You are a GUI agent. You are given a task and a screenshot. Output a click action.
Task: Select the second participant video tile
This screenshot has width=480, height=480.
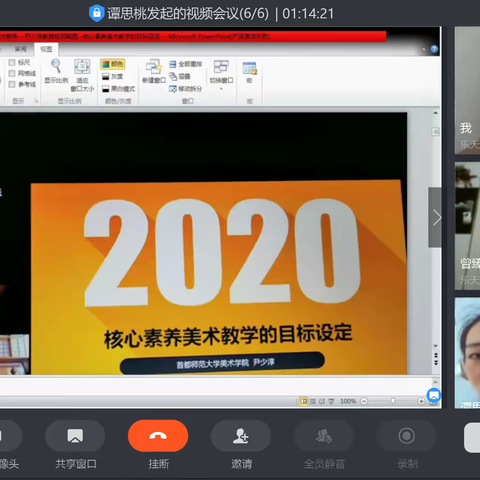click(467, 226)
